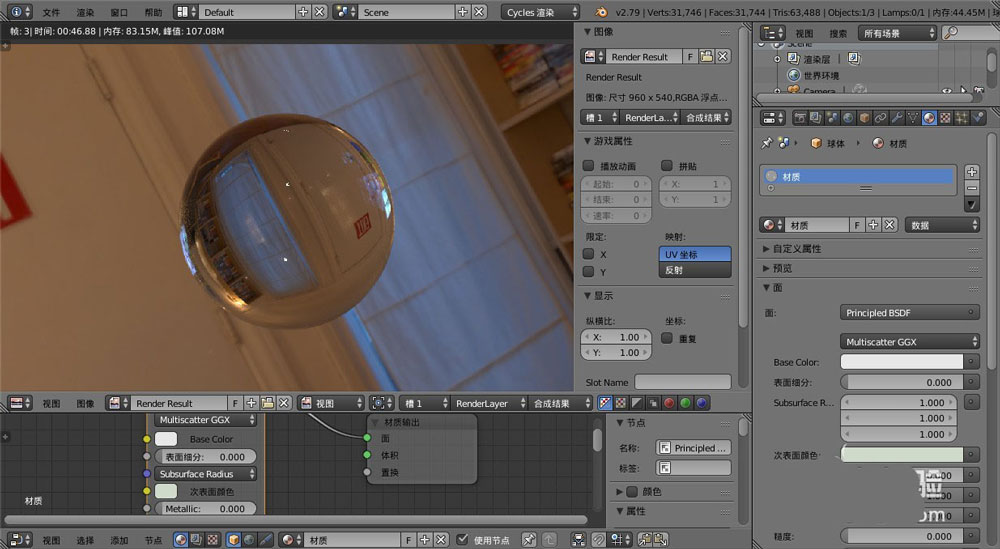1000x549 pixels.
Task: Open the 渲染 menu in top bar
Action: click(85, 12)
